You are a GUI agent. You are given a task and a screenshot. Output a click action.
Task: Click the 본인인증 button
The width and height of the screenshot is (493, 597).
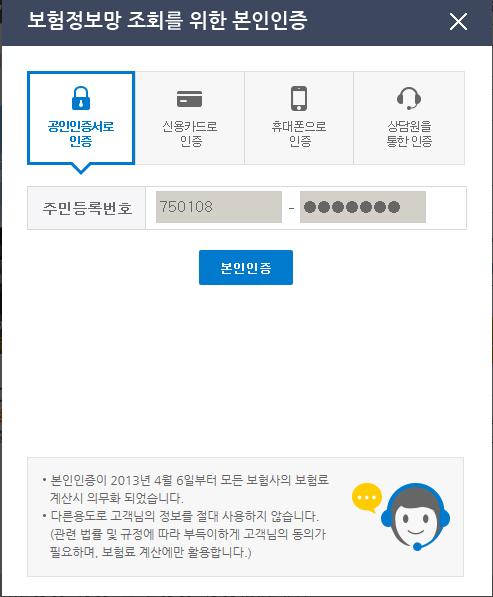[x=246, y=267]
